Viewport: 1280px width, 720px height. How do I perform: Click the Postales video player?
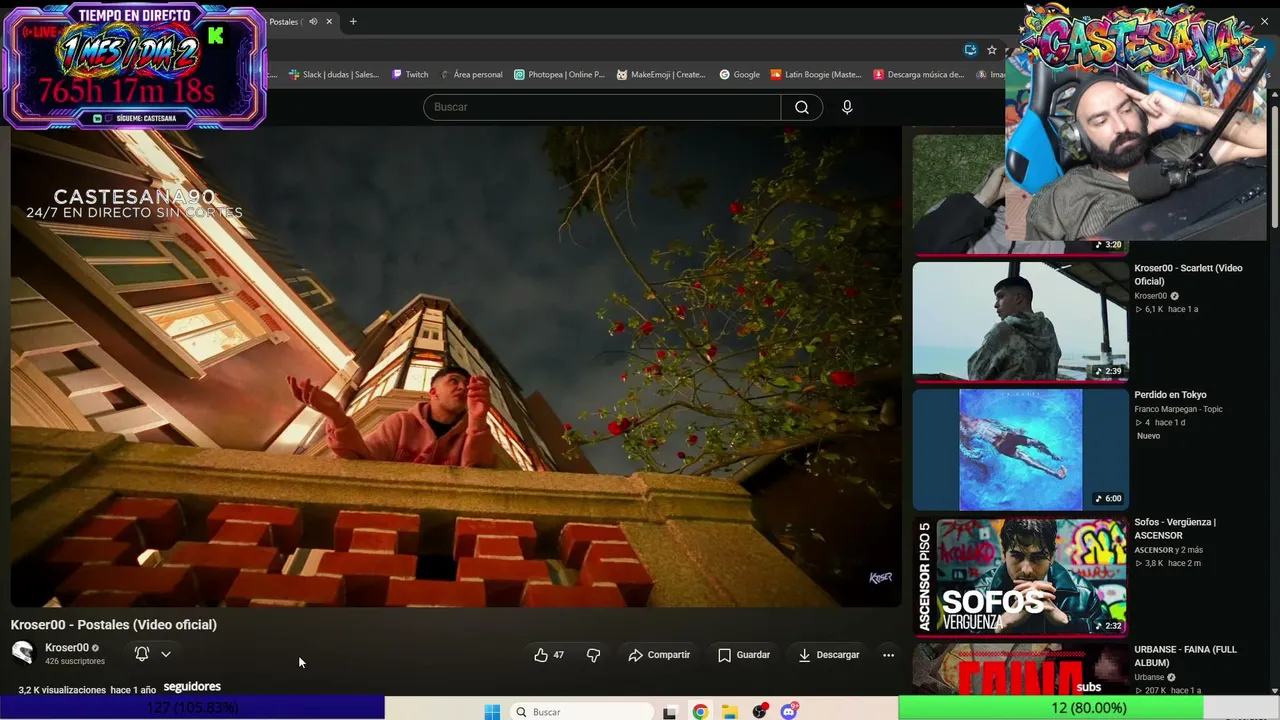456,366
